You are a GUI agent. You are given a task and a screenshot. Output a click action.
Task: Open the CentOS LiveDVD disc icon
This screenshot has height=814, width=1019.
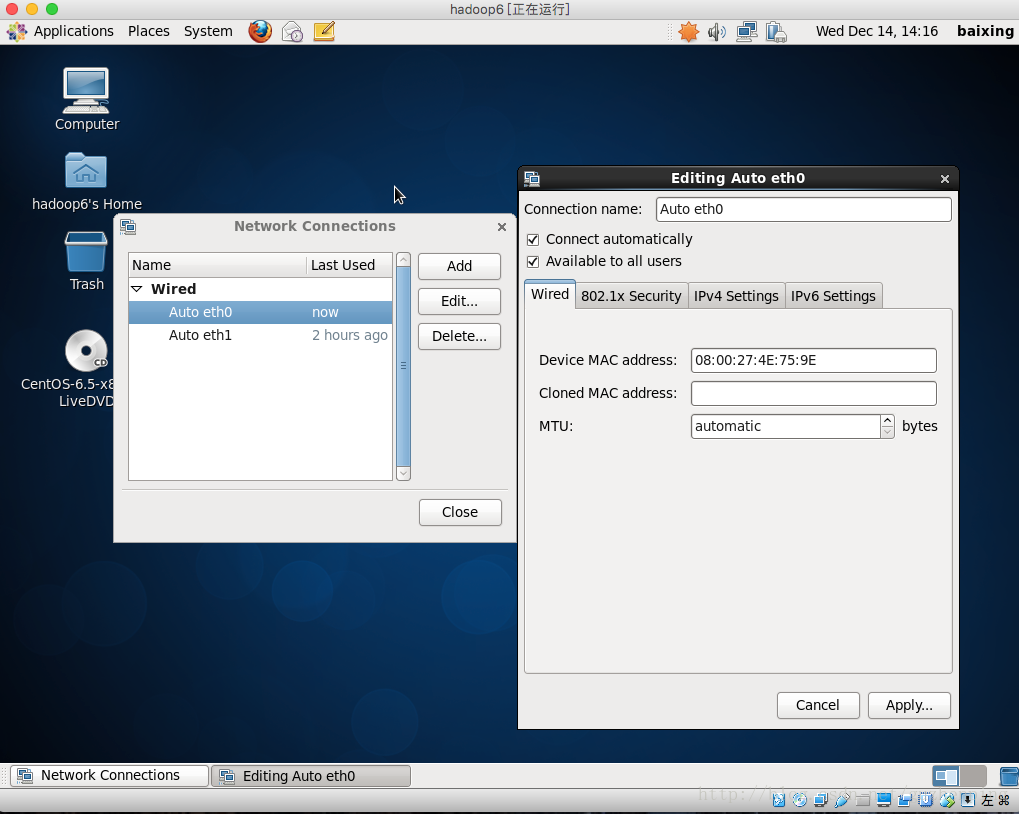coord(86,351)
